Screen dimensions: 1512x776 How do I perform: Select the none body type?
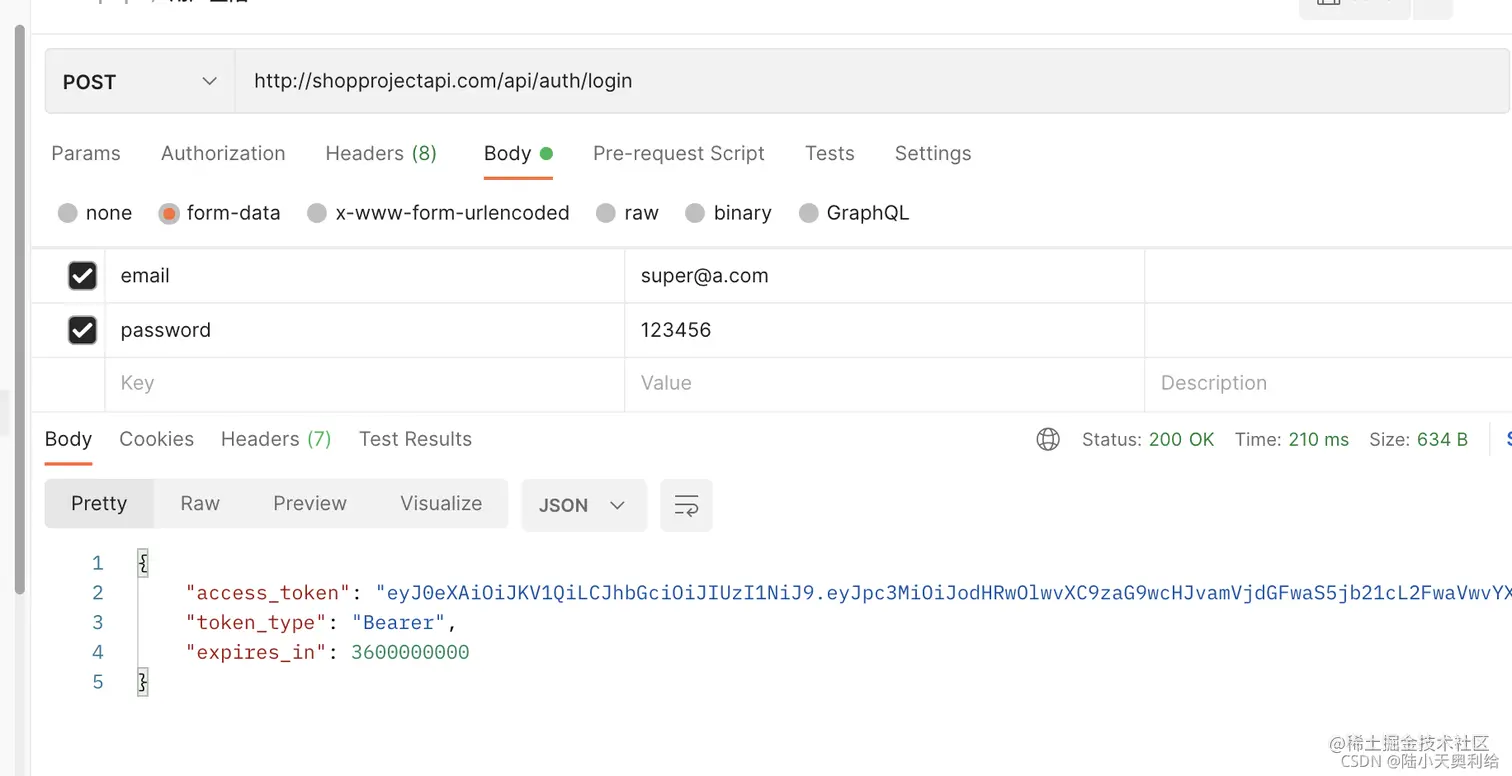95,213
